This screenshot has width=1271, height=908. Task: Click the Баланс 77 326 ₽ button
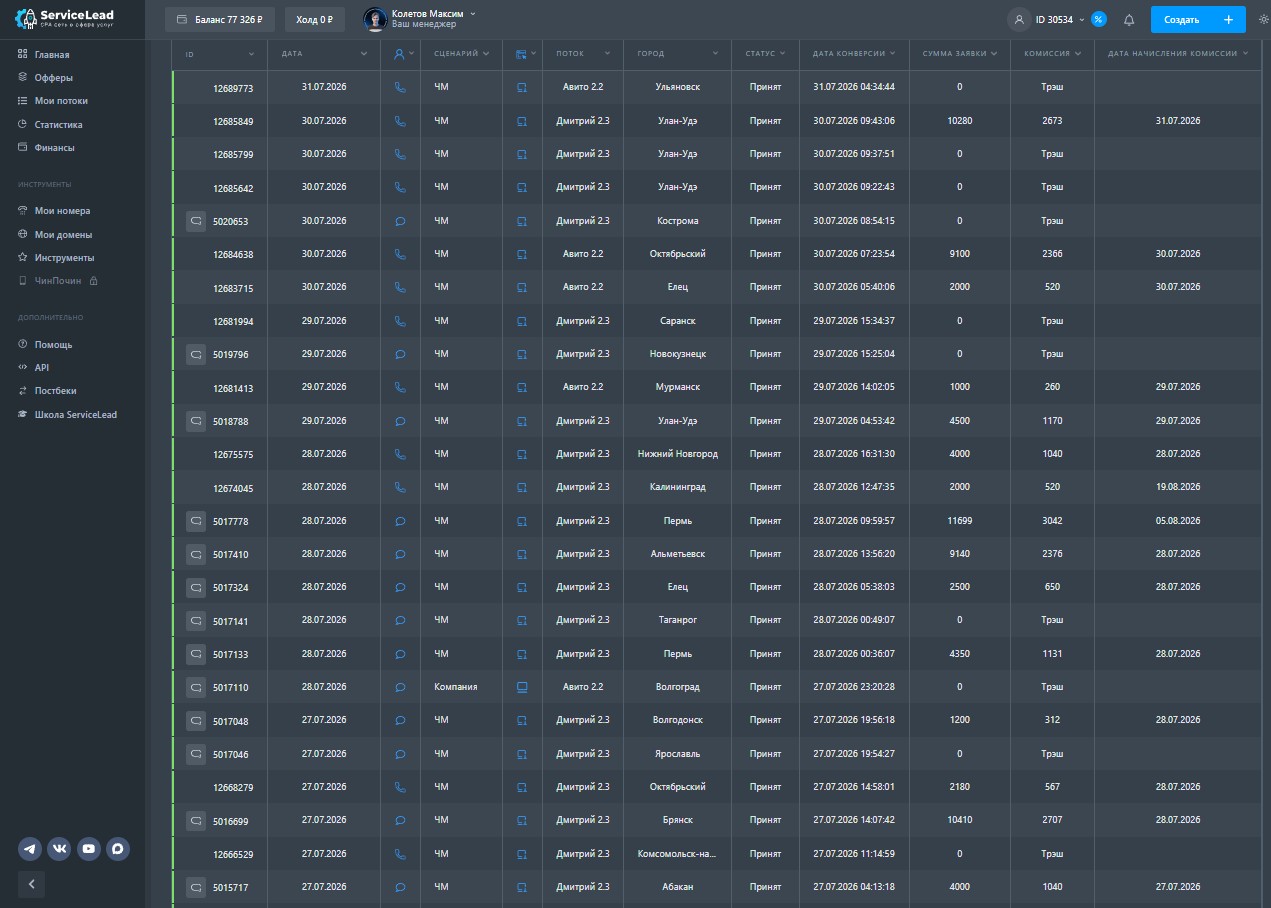pyautogui.click(x=220, y=19)
